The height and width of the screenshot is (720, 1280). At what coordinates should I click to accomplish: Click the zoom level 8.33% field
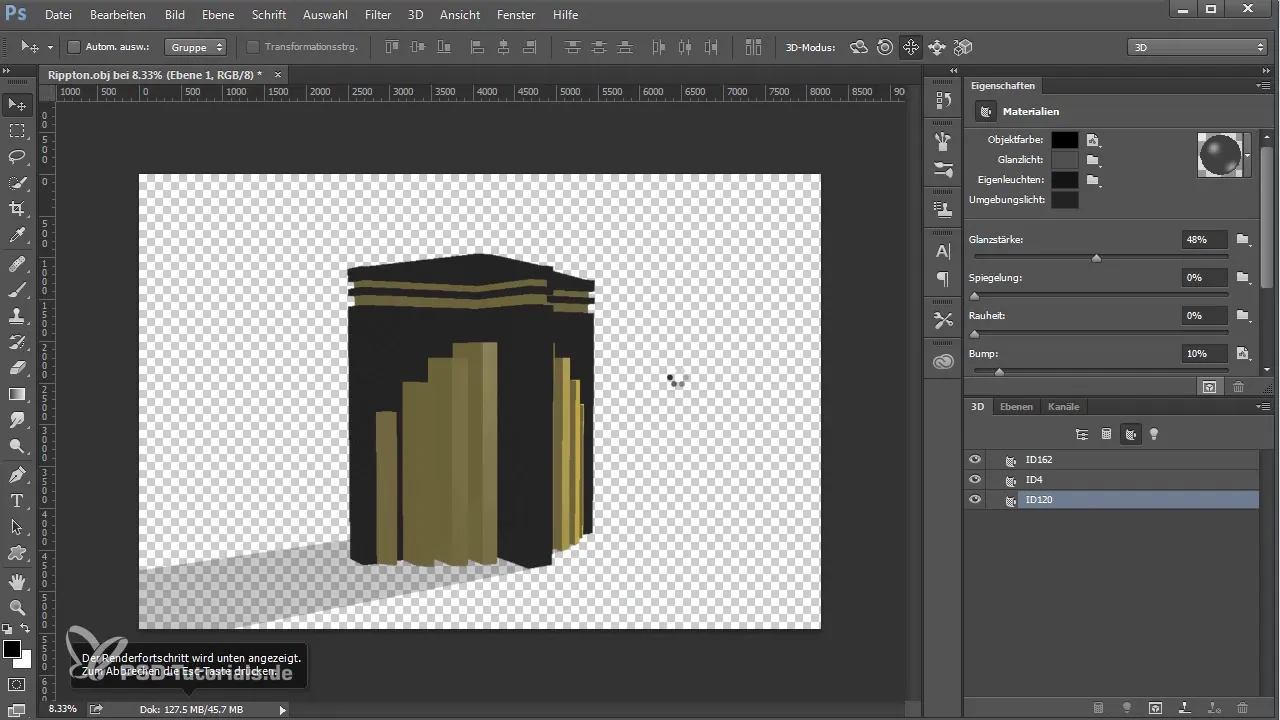[x=62, y=709]
